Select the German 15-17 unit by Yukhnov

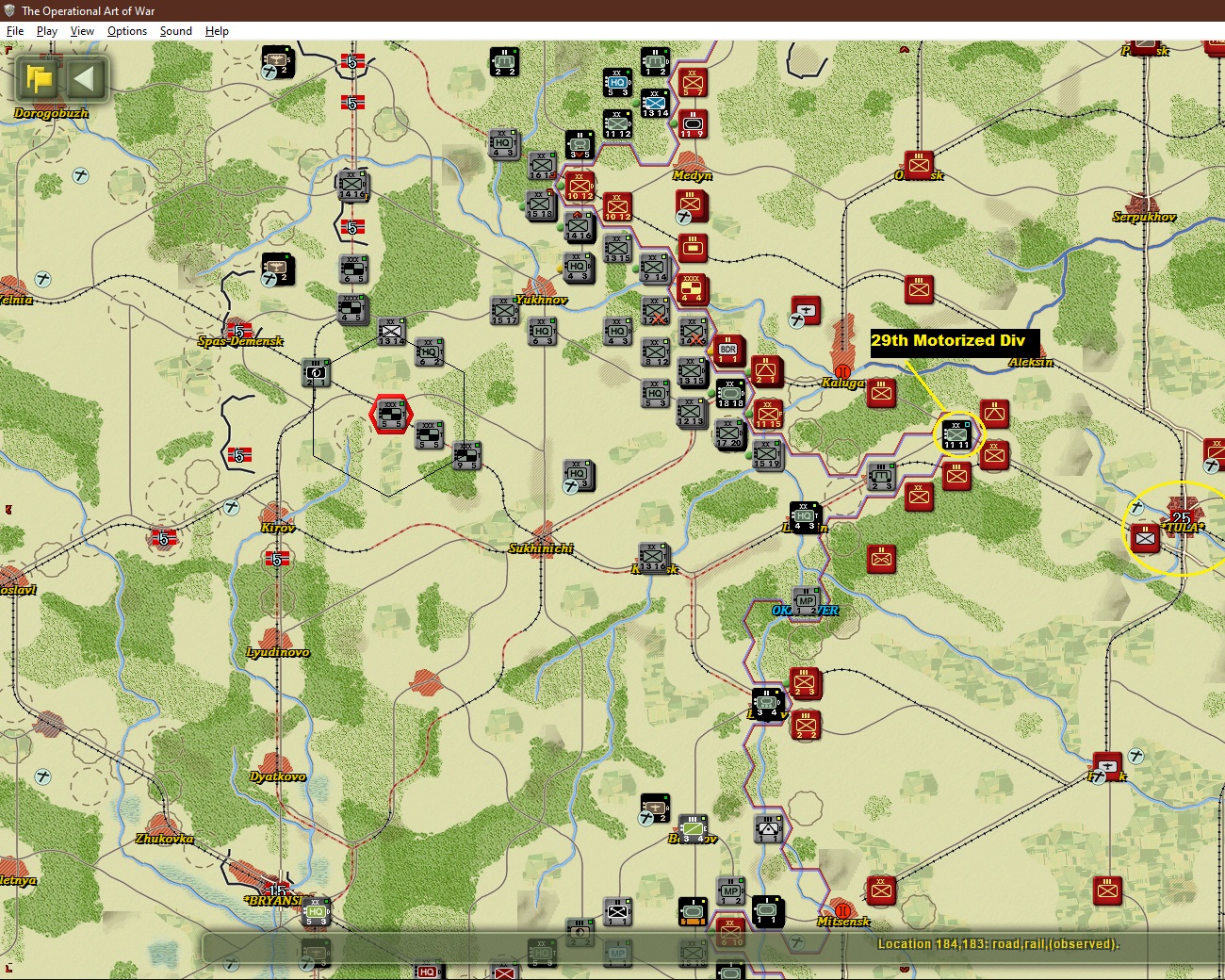click(x=504, y=311)
